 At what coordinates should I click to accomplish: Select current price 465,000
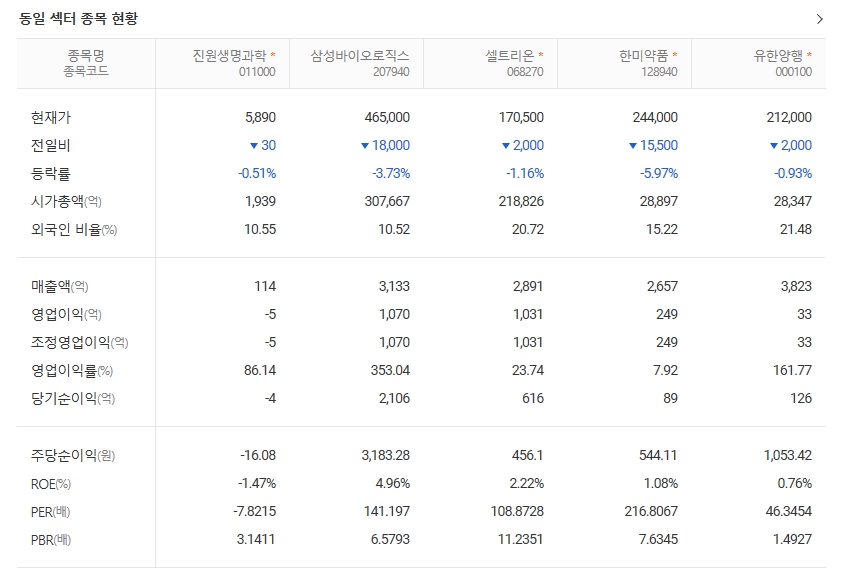point(387,117)
